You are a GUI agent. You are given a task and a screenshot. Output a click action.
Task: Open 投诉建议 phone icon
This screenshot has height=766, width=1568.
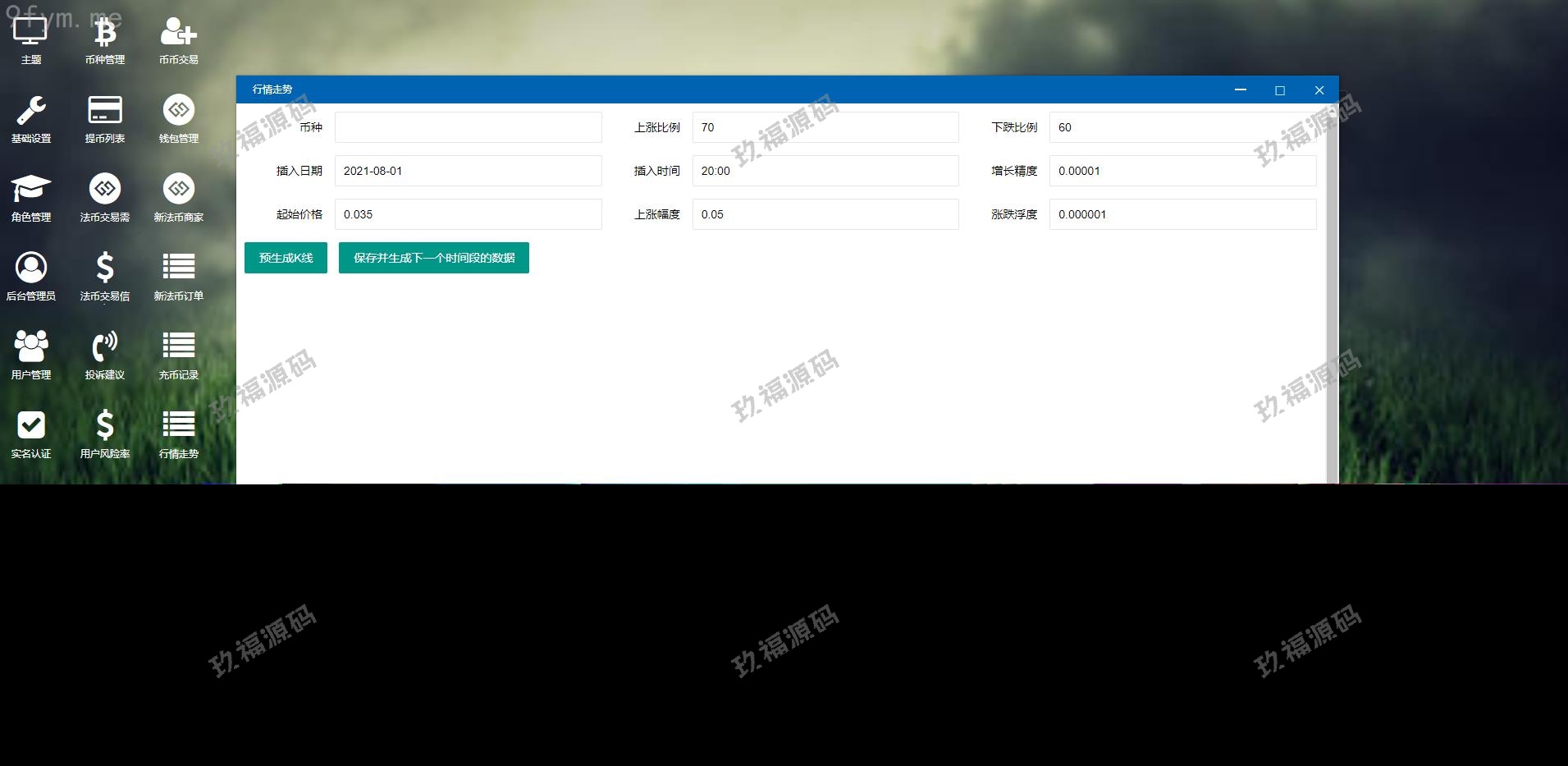[x=105, y=348]
